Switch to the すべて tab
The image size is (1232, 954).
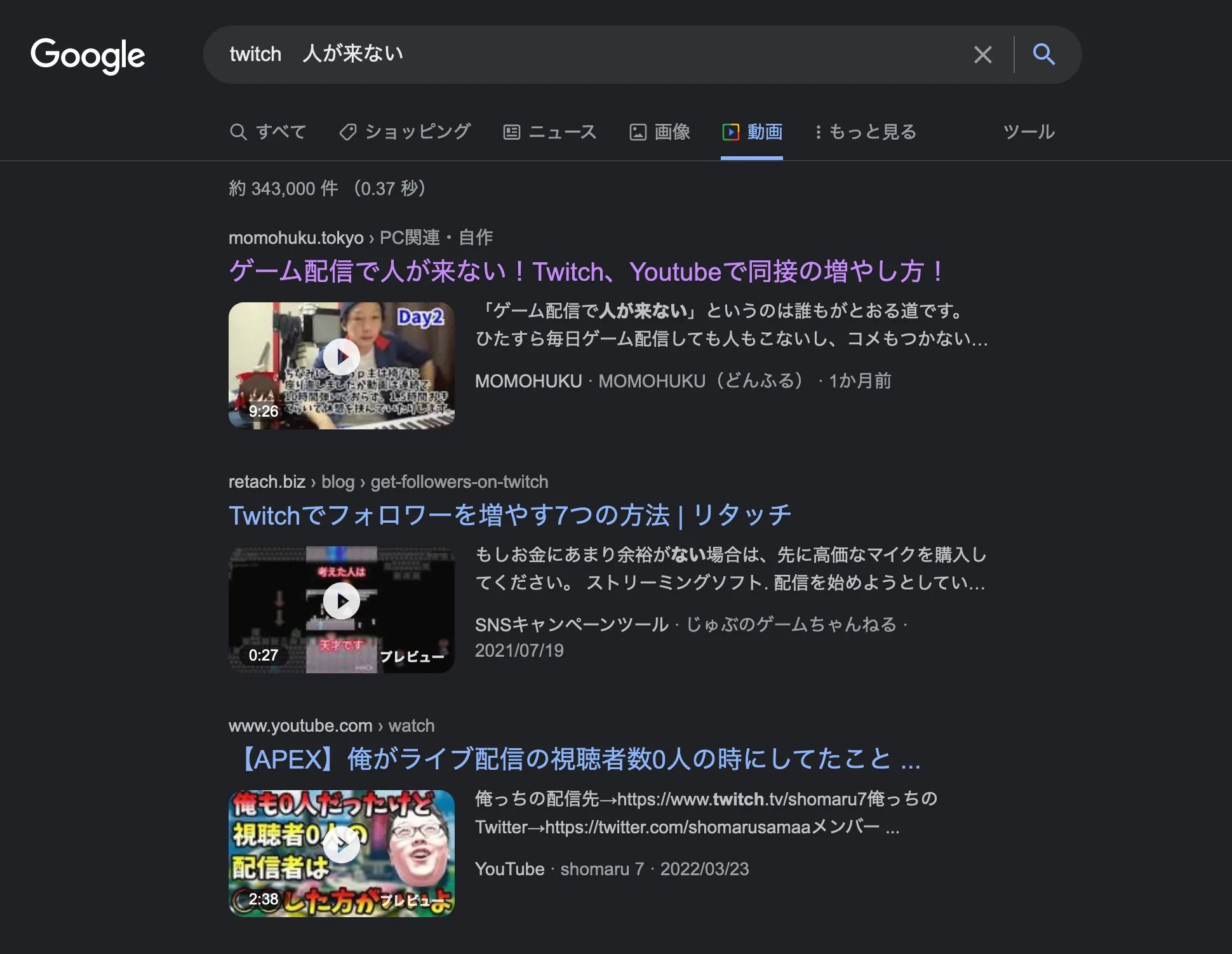[281, 131]
